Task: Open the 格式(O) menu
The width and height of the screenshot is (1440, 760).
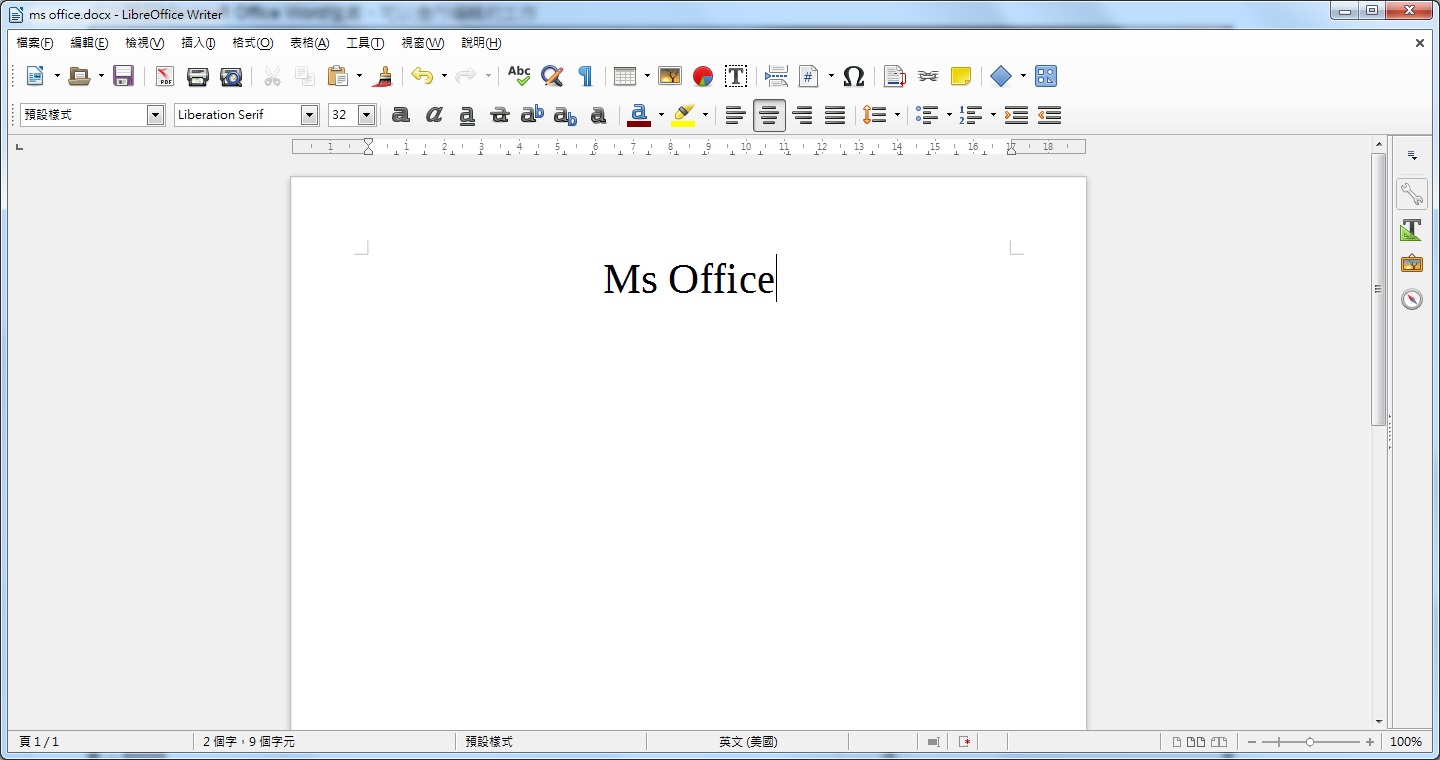Action: 252,43
